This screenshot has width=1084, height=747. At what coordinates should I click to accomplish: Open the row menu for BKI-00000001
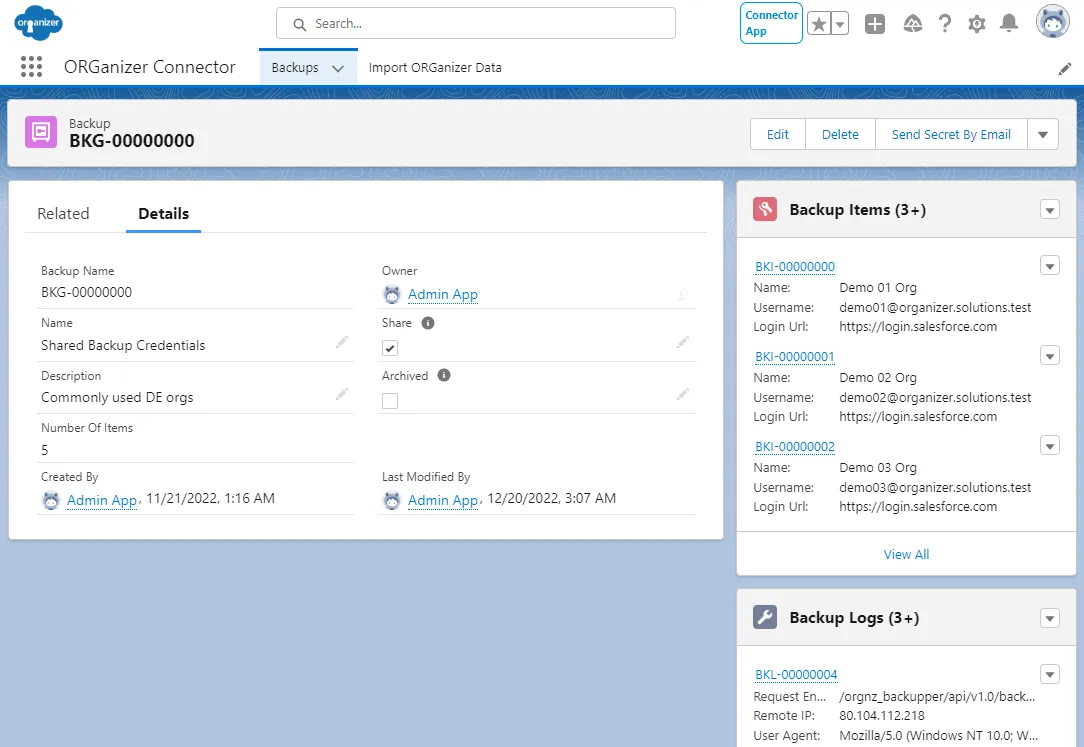1049,356
